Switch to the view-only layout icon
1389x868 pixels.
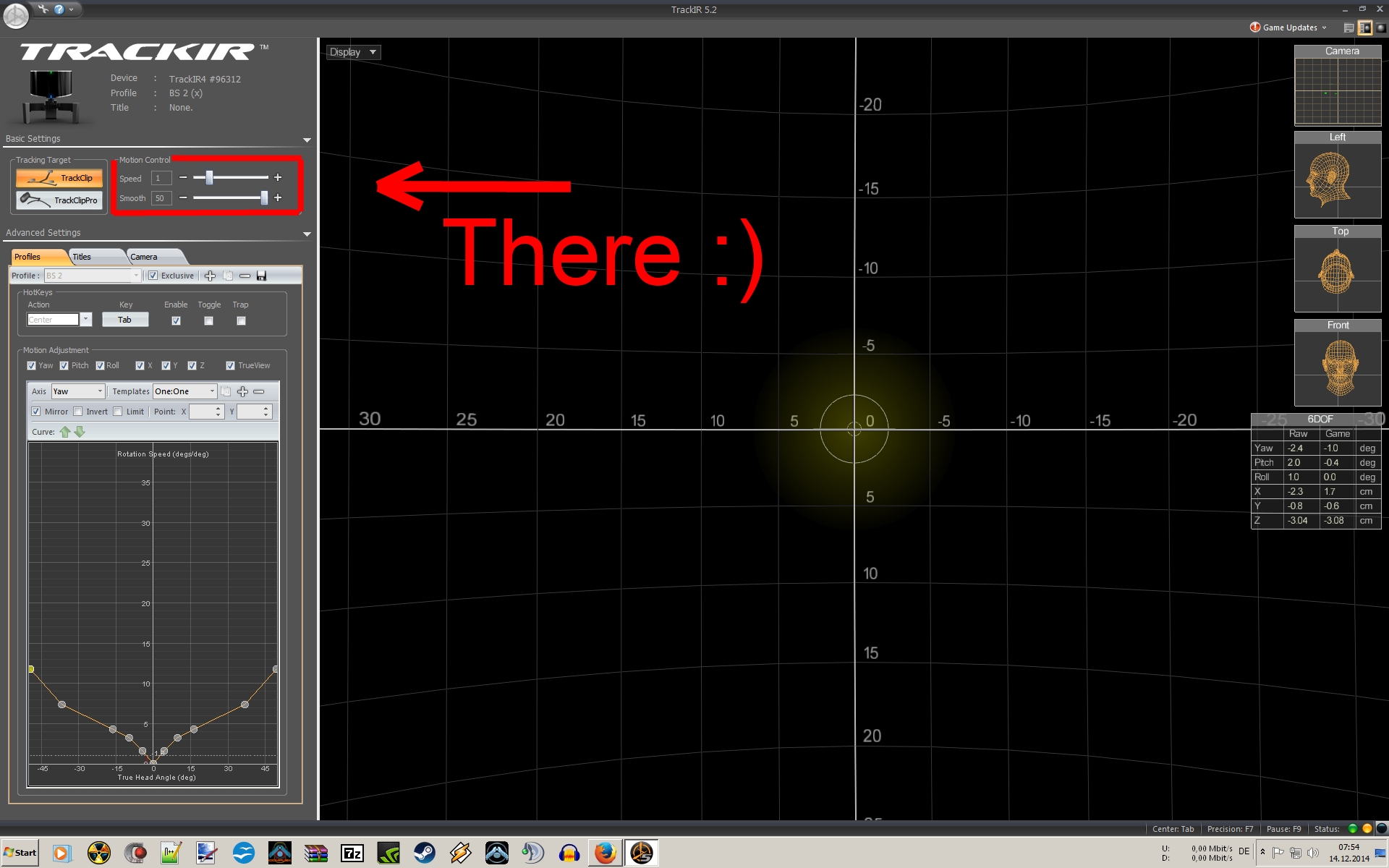click(1380, 27)
